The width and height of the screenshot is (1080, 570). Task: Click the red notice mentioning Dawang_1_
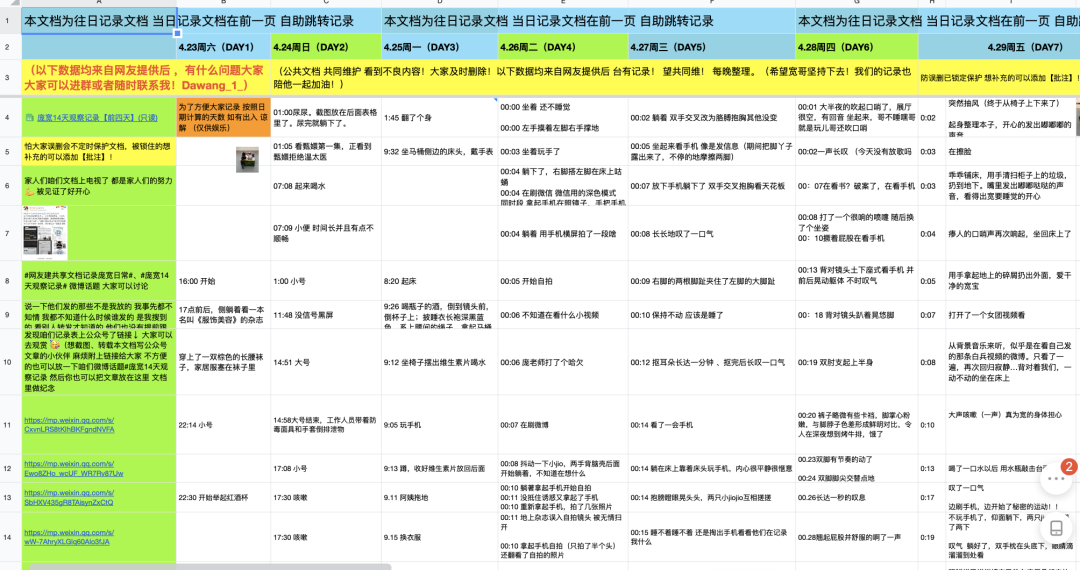[147, 78]
